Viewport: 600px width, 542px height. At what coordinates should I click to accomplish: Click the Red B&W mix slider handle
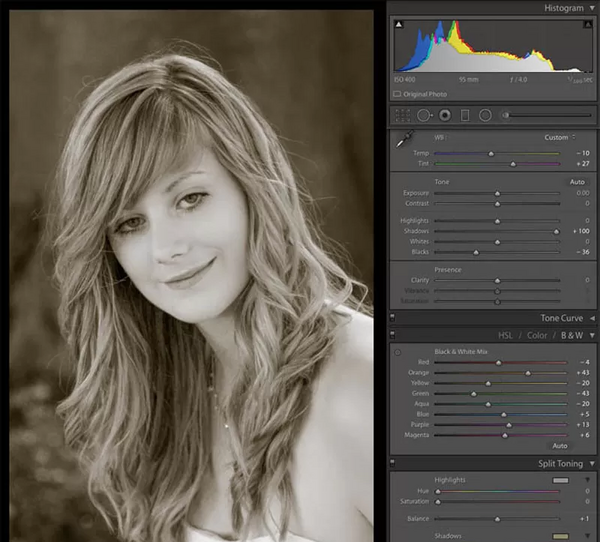(498, 362)
